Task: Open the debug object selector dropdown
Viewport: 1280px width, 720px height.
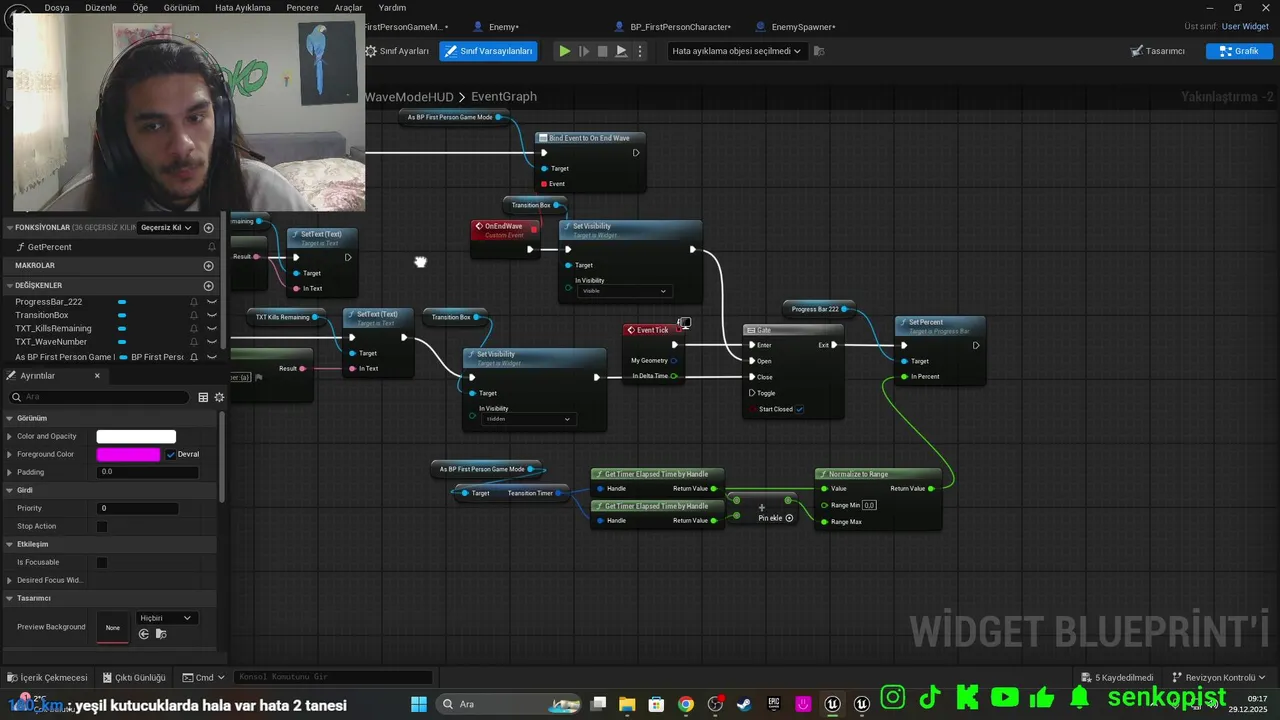Action: point(737,51)
